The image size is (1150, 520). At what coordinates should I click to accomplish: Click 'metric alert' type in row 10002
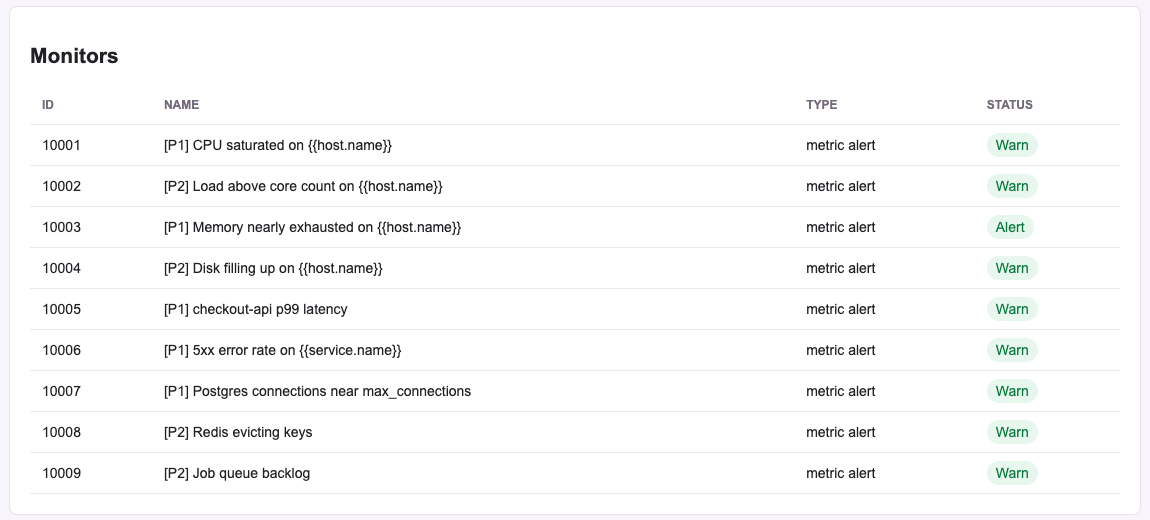coord(840,186)
